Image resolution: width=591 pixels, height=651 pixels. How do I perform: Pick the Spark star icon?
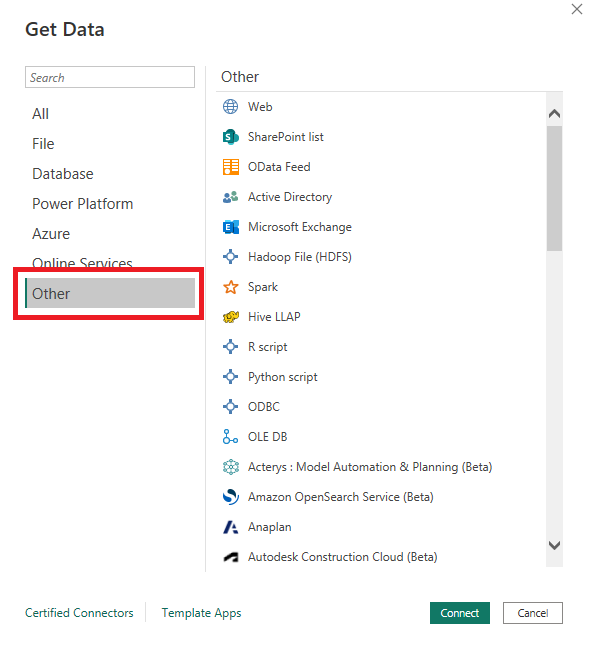pyautogui.click(x=231, y=287)
